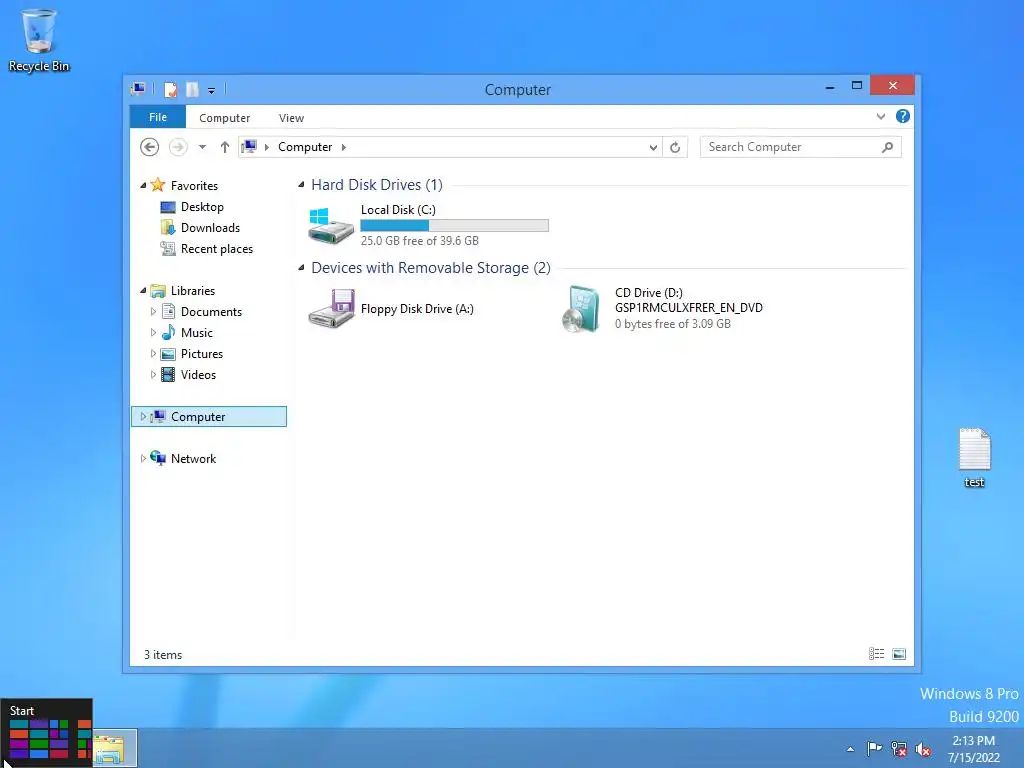This screenshot has height=768, width=1024.
Task: Switch to the View ribbon tab
Action: coord(291,118)
